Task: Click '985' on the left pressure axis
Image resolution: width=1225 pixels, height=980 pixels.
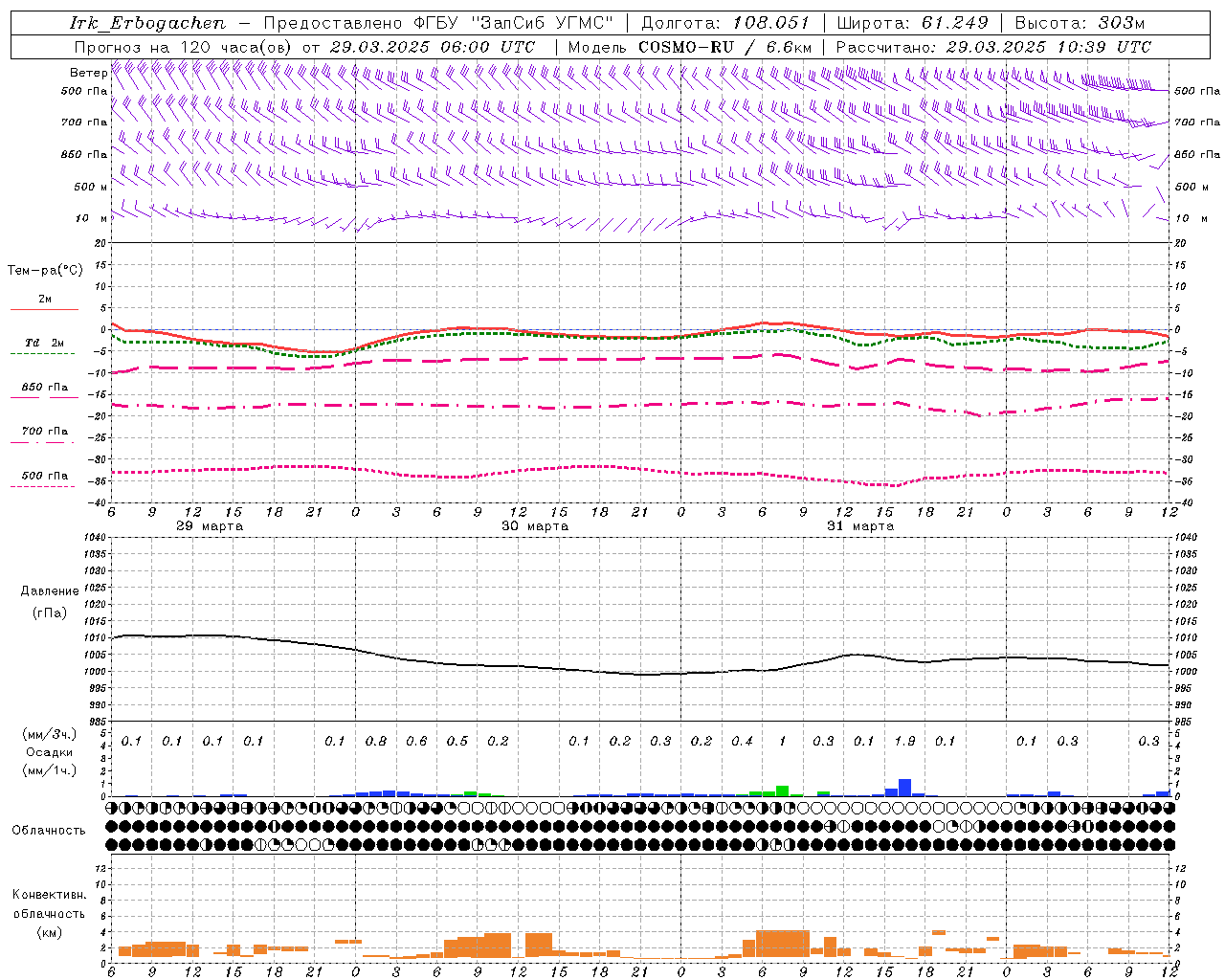Action: 96,722
